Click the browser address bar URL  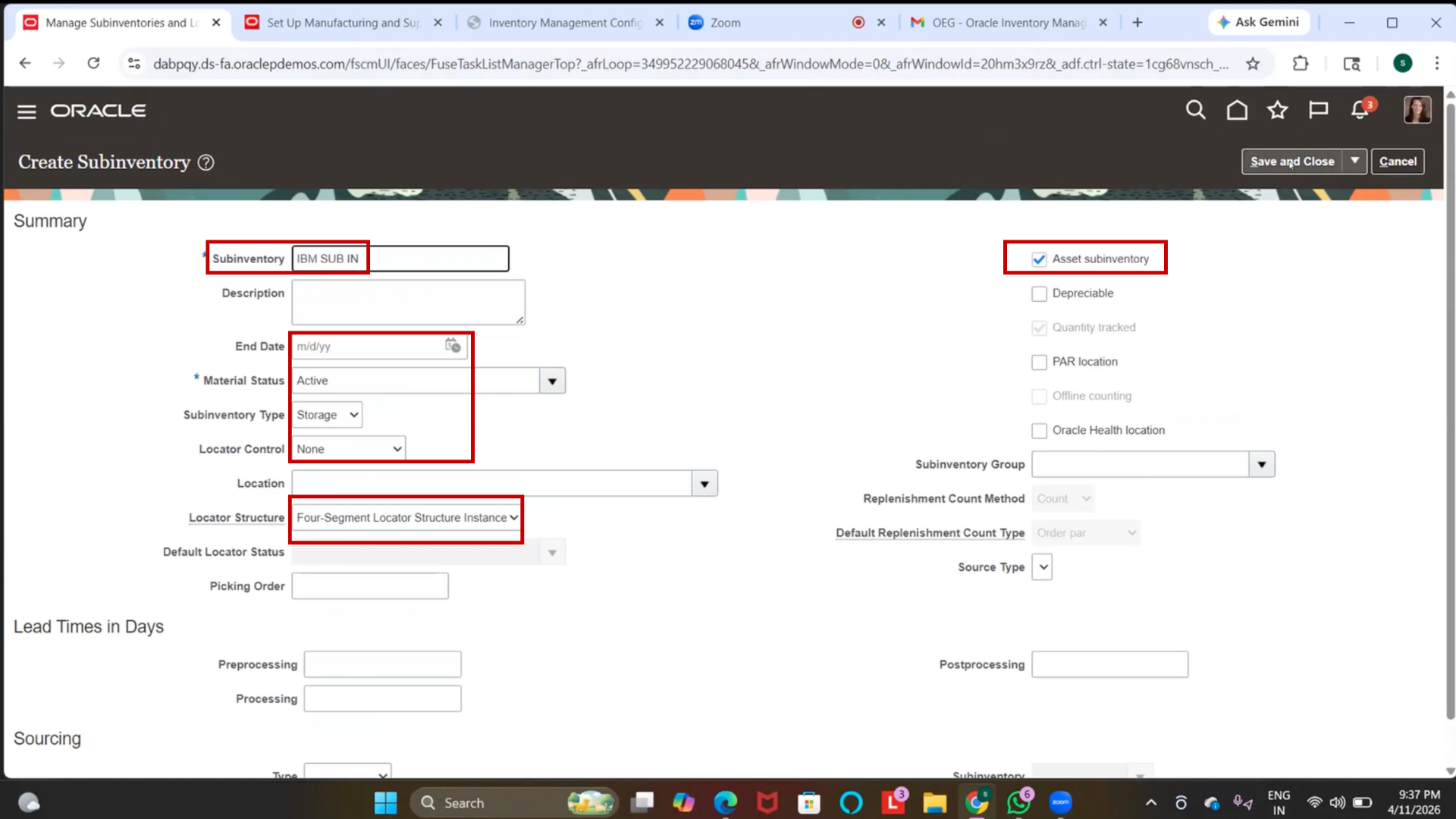[690, 64]
